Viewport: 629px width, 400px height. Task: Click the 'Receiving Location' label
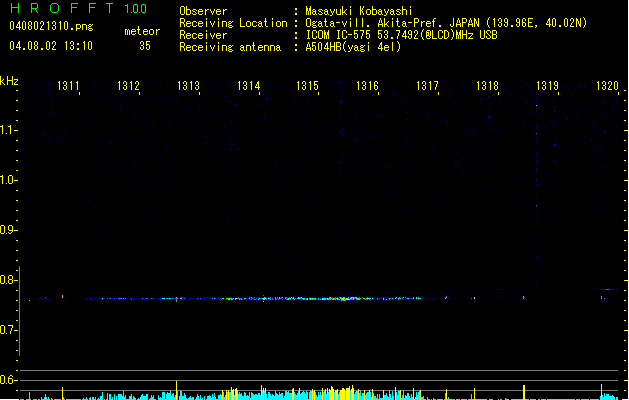[x=233, y=23]
